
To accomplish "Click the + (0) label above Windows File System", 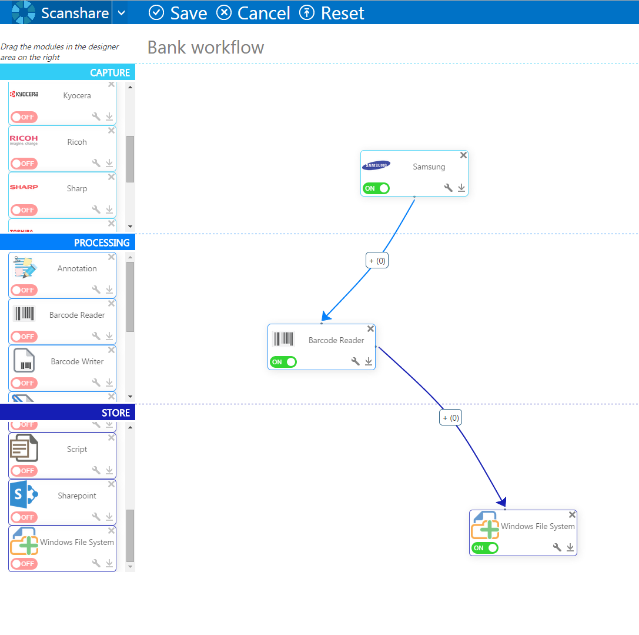I will 450,418.
